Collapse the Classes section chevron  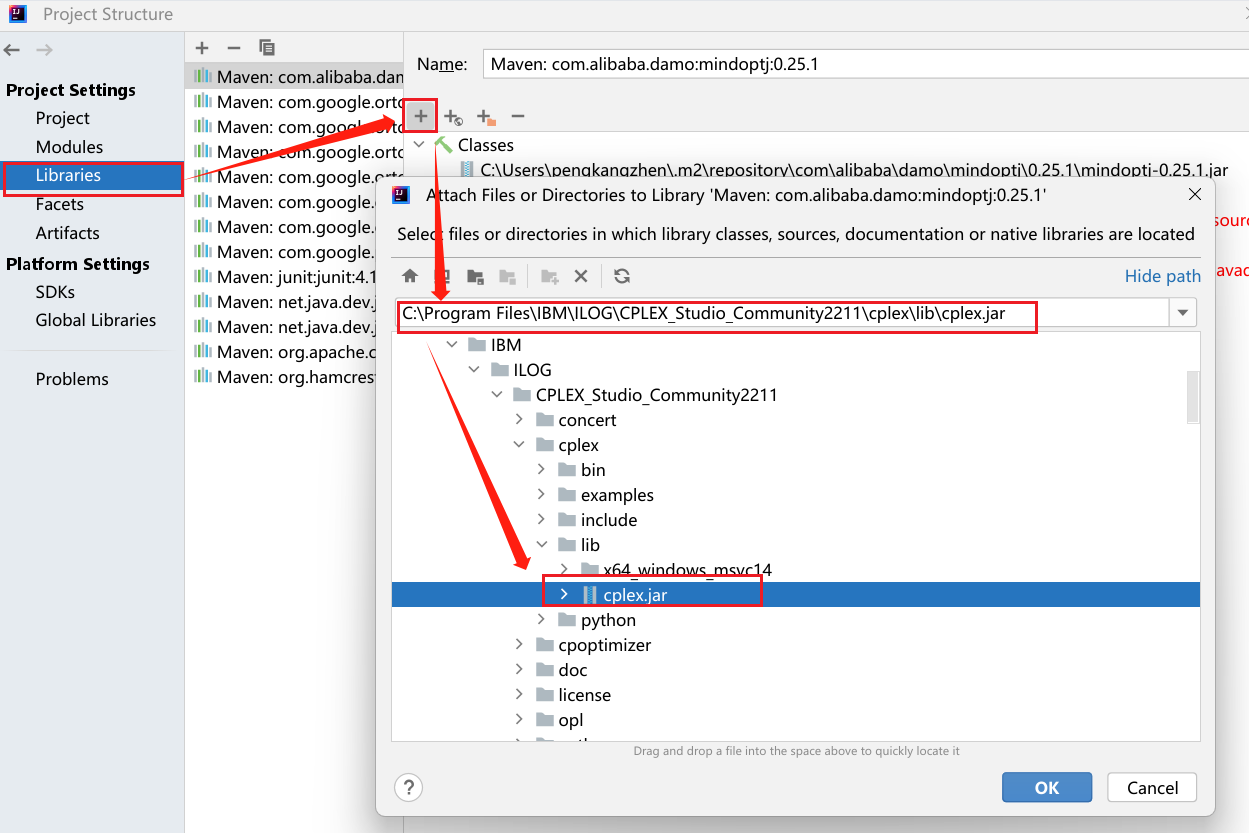[x=419, y=143]
